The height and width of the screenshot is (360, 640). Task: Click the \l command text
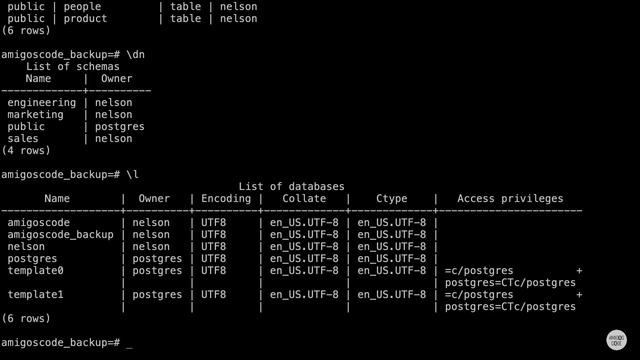point(133,175)
